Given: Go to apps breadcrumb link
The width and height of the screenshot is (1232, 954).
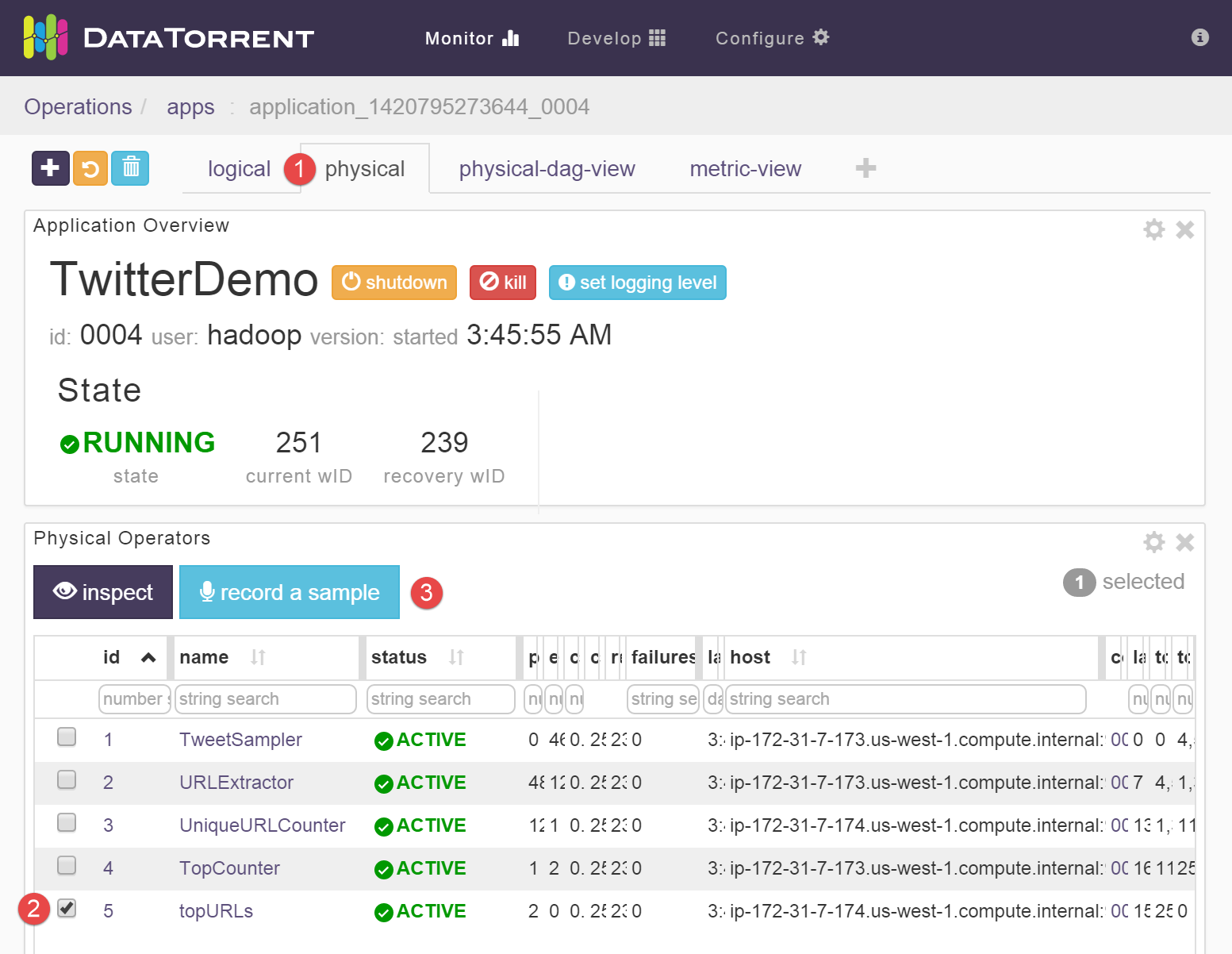Looking at the screenshot, I should pyautogui.click(x=190, y=107).
